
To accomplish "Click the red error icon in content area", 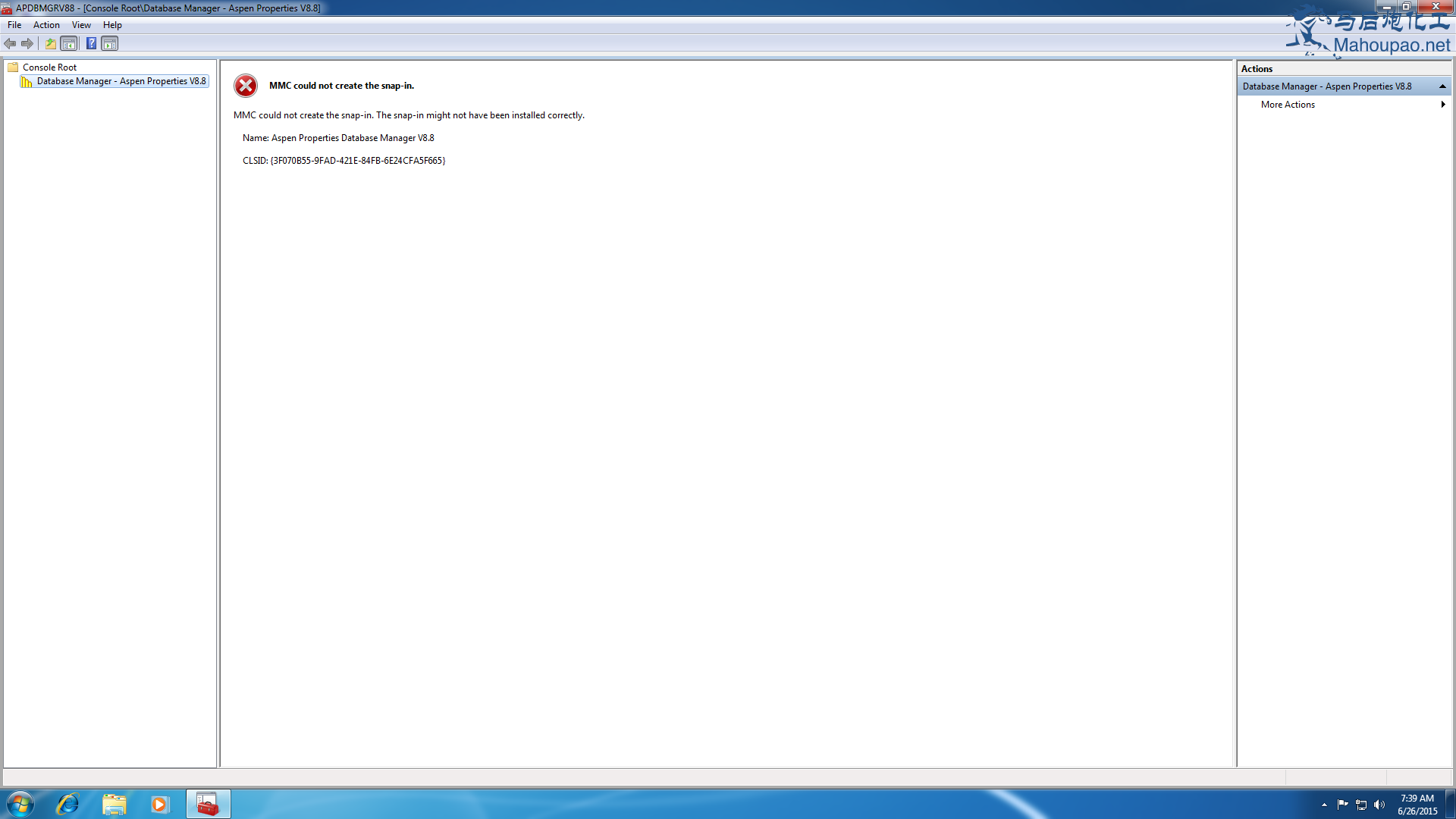I will [245, 85].
